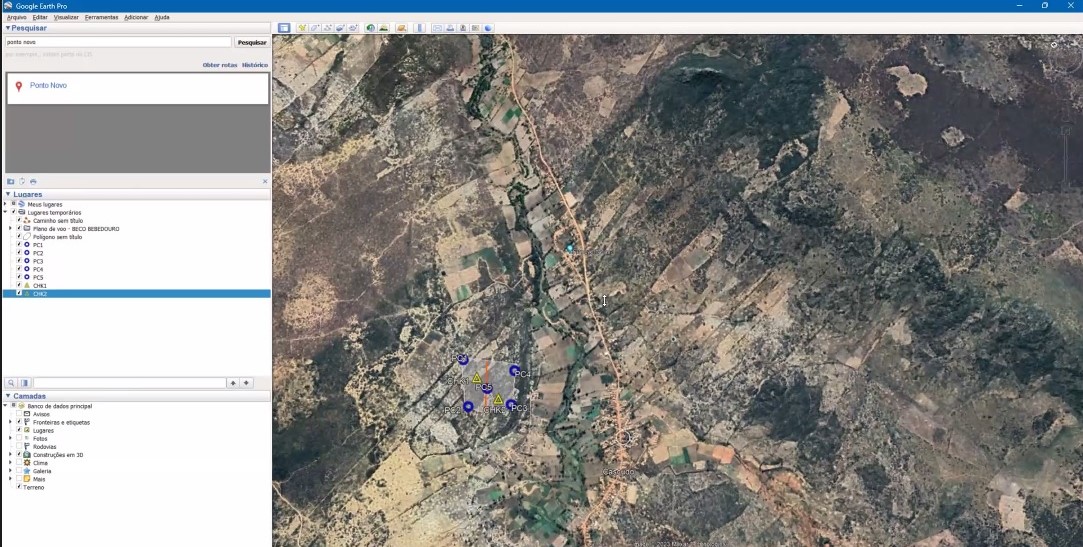Toggle the sidebar visibility toolbar button

click(x=284, y=28)
